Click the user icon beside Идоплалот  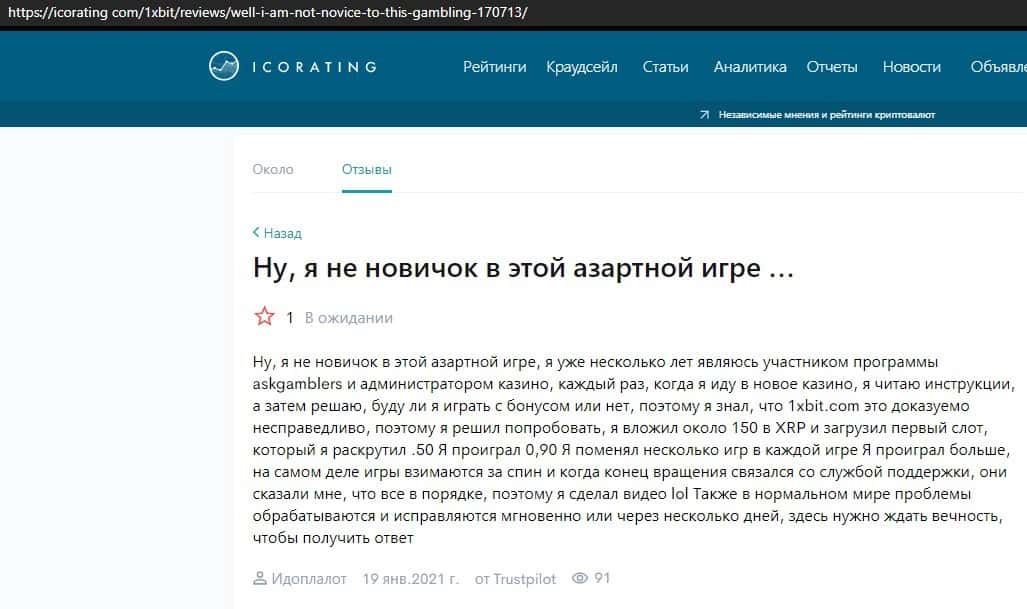(259, 578)
